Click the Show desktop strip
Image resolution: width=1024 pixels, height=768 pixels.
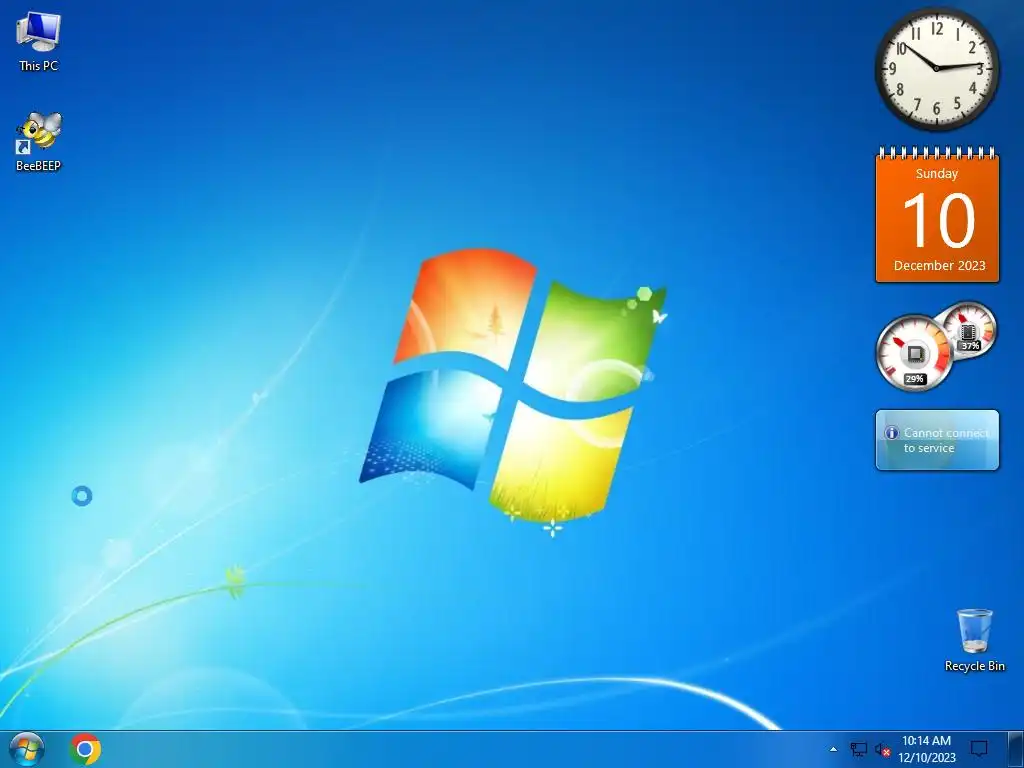tap(1016, 749)
